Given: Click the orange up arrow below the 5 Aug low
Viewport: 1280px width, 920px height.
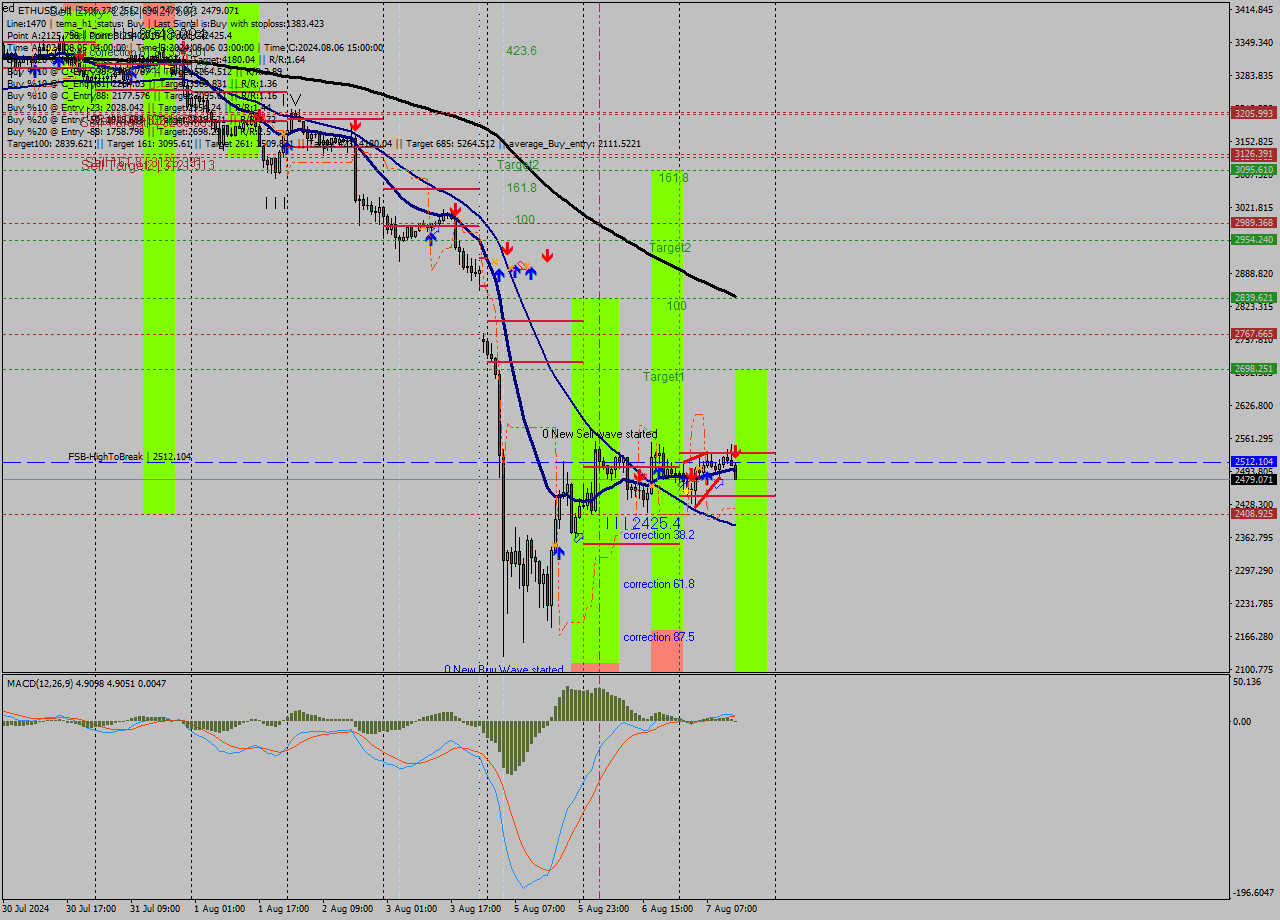Looking at the screenshot, I should (x=555, y=545).
